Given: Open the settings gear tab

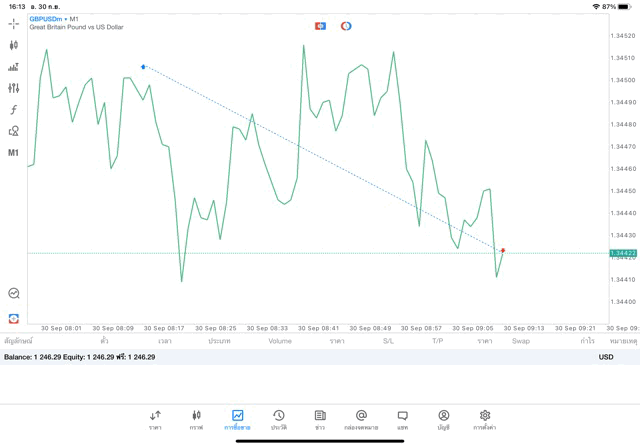Looking at the screenshot, I should (x=484, y=420).
